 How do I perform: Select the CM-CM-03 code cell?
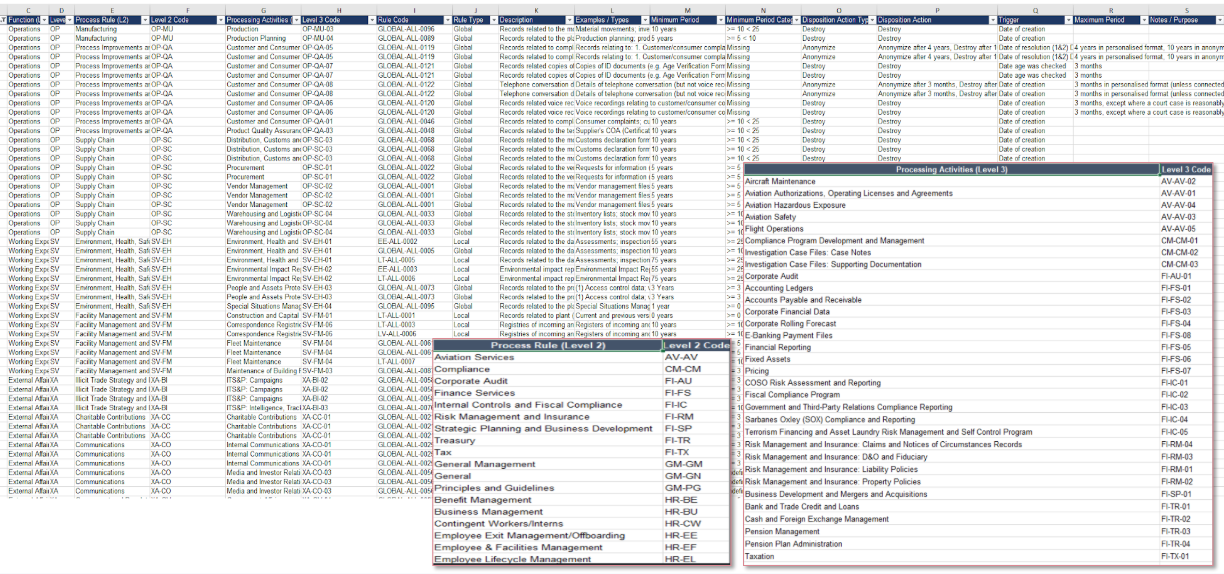click(1185, 265)
